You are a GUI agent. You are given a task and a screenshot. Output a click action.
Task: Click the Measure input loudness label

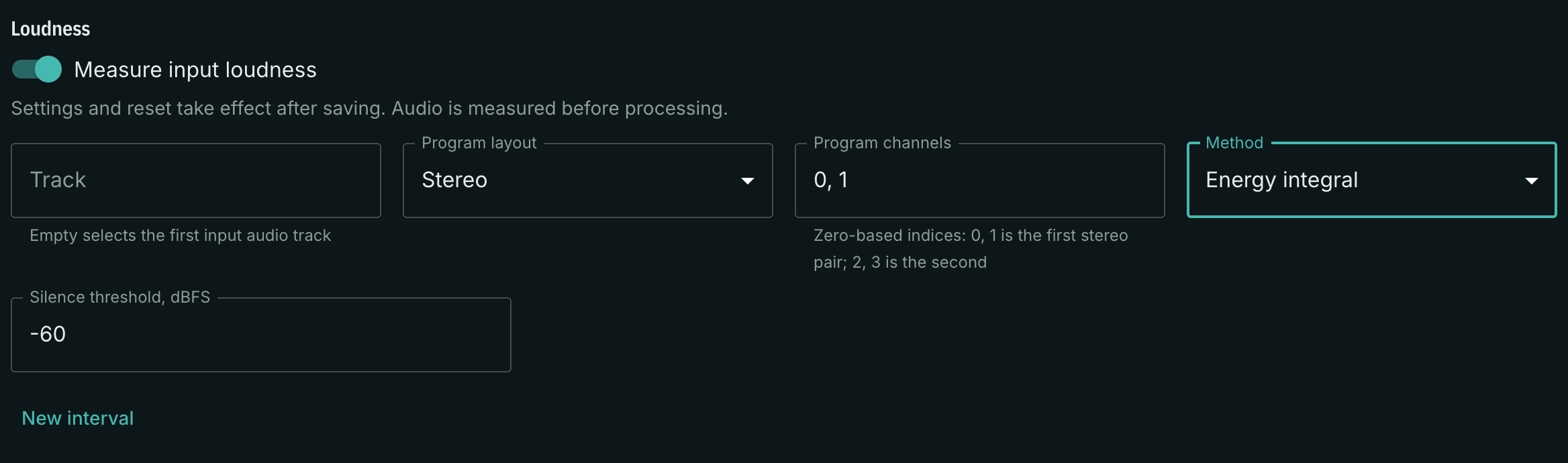(195, 70)
